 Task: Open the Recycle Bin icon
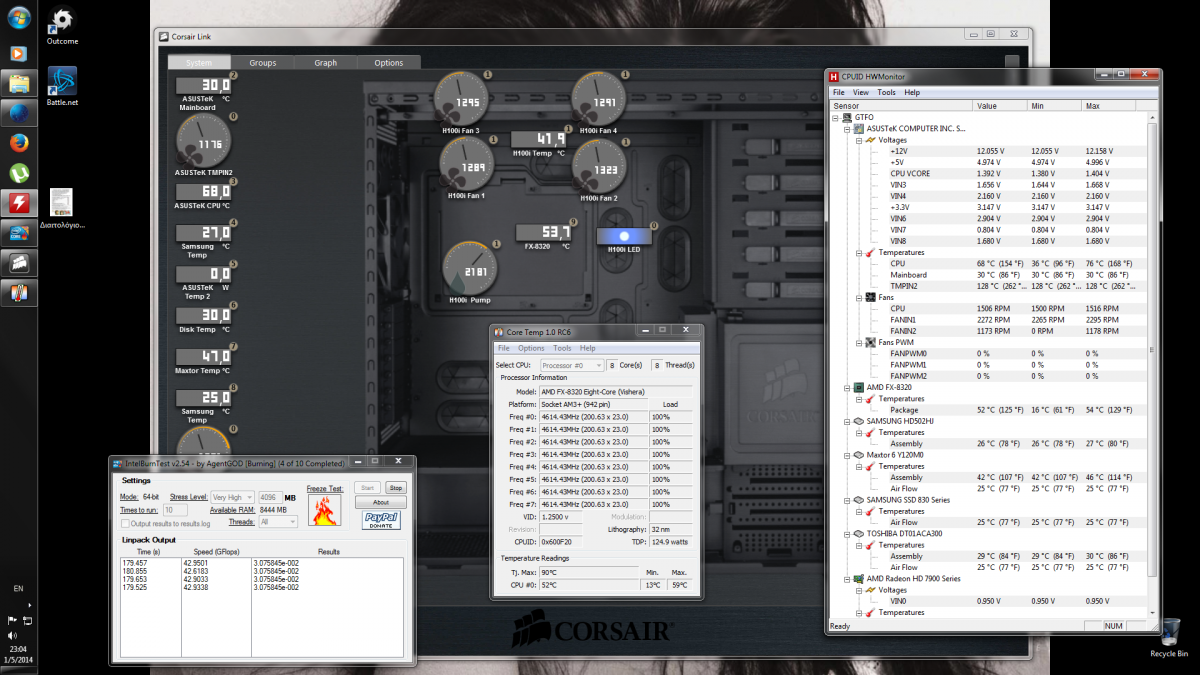(1169, 637)
